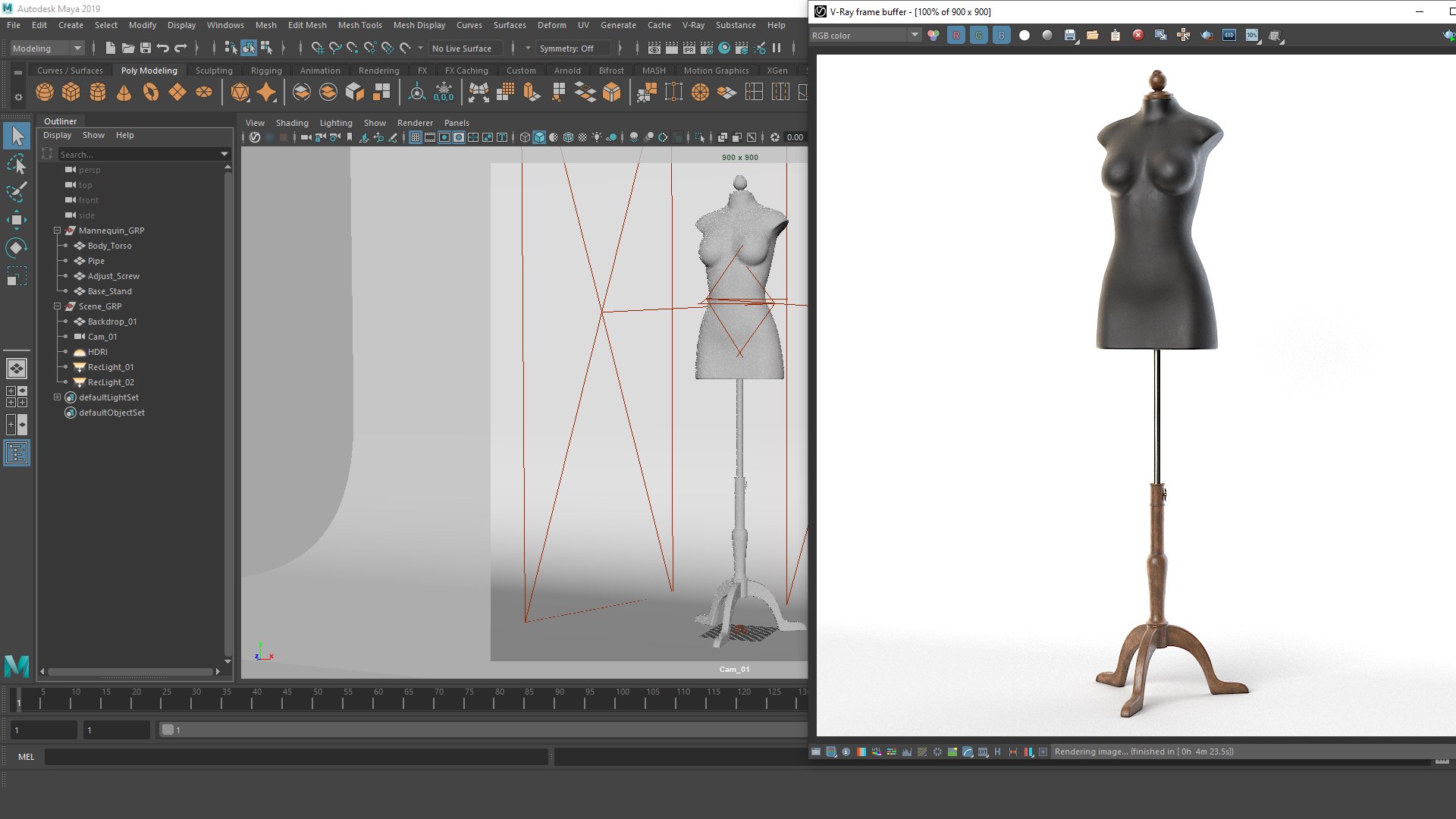The height and width of the screenshot is (819, 1456).
Task: Click the Save Scene icon
Action: click(x=146, y=48)
